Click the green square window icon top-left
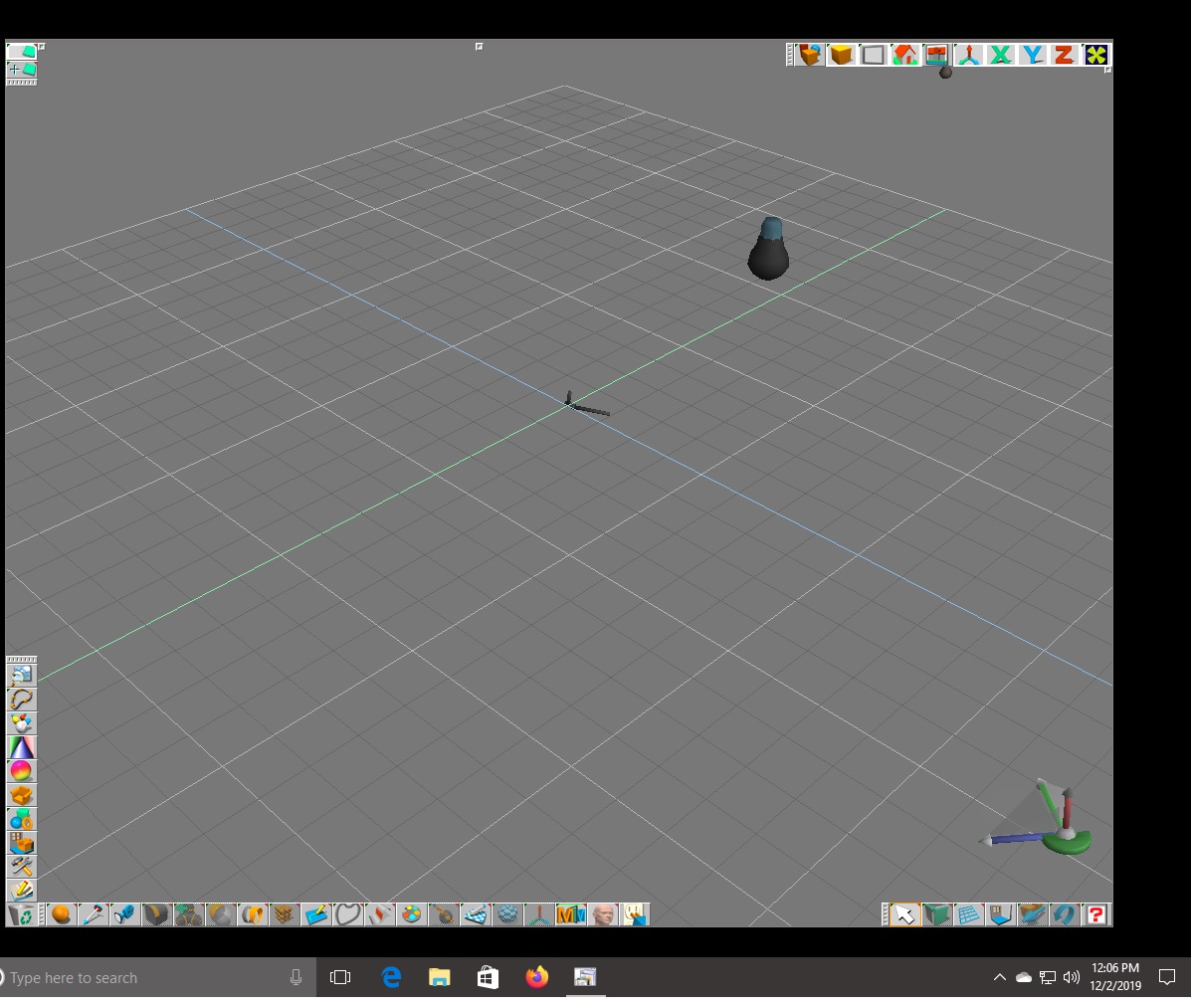Screen dimensions: 1191x1008 [x=22, y=51]
